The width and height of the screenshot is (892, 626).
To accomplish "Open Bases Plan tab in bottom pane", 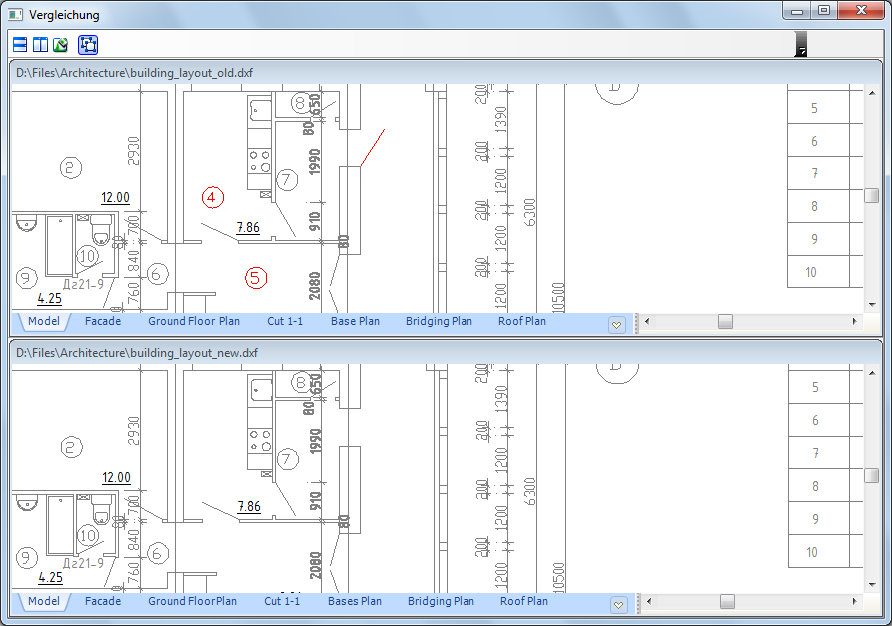I will pyautogui.click(x=355, y=602).
